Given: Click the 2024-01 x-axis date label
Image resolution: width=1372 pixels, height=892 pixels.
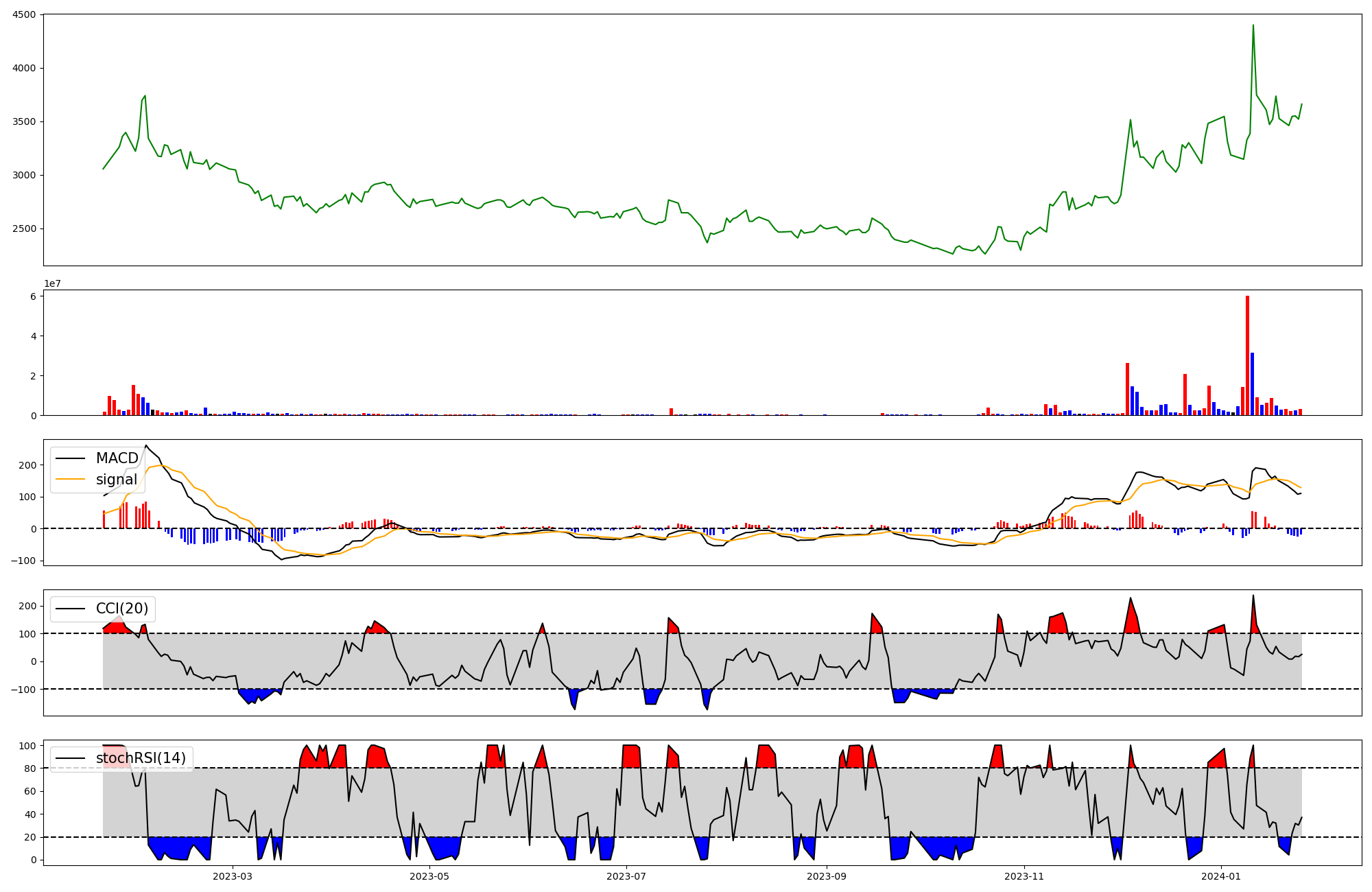Looking at the screenshot, I should pyautogui.click(x=1222, y=876).
